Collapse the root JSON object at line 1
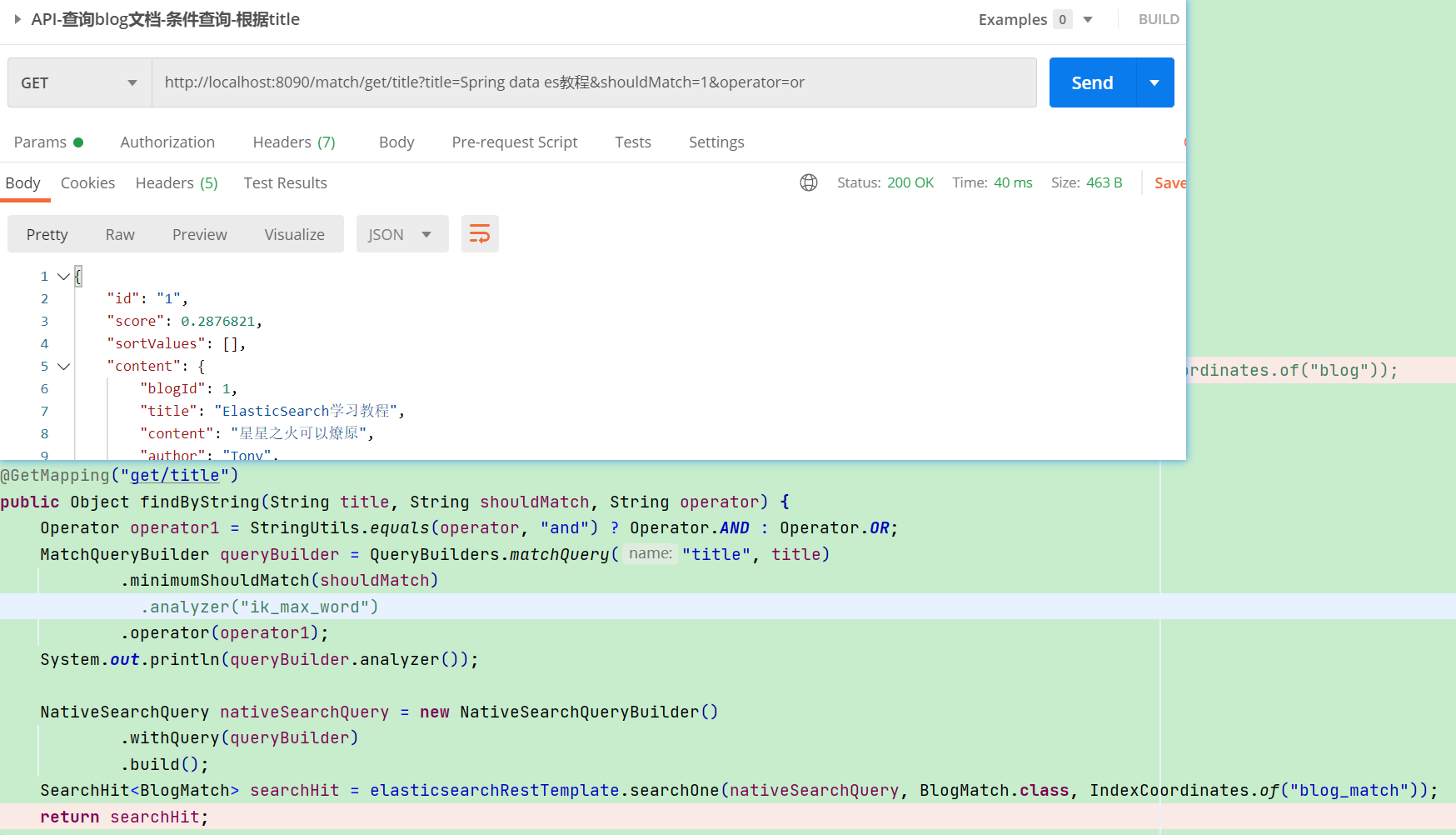Image resolution: width=1456 pixels, height=835 pixels. 63,276
